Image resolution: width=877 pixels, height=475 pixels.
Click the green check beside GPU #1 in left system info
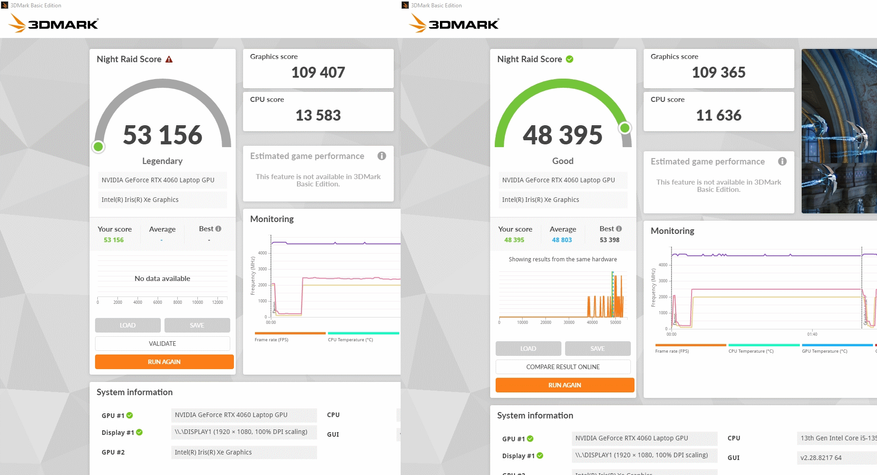coord(130,415)
